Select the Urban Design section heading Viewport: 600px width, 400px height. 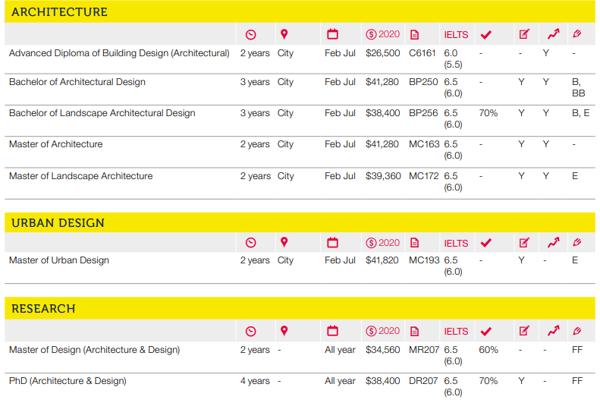coord(57,221)
